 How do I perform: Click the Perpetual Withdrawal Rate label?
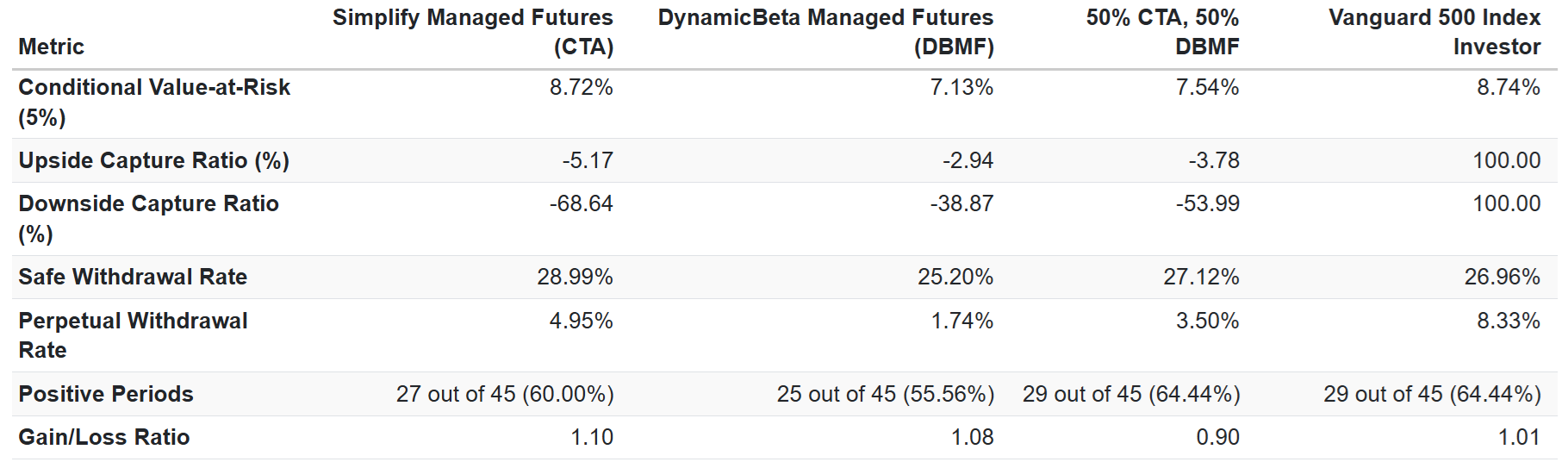[x=134, y=335]
